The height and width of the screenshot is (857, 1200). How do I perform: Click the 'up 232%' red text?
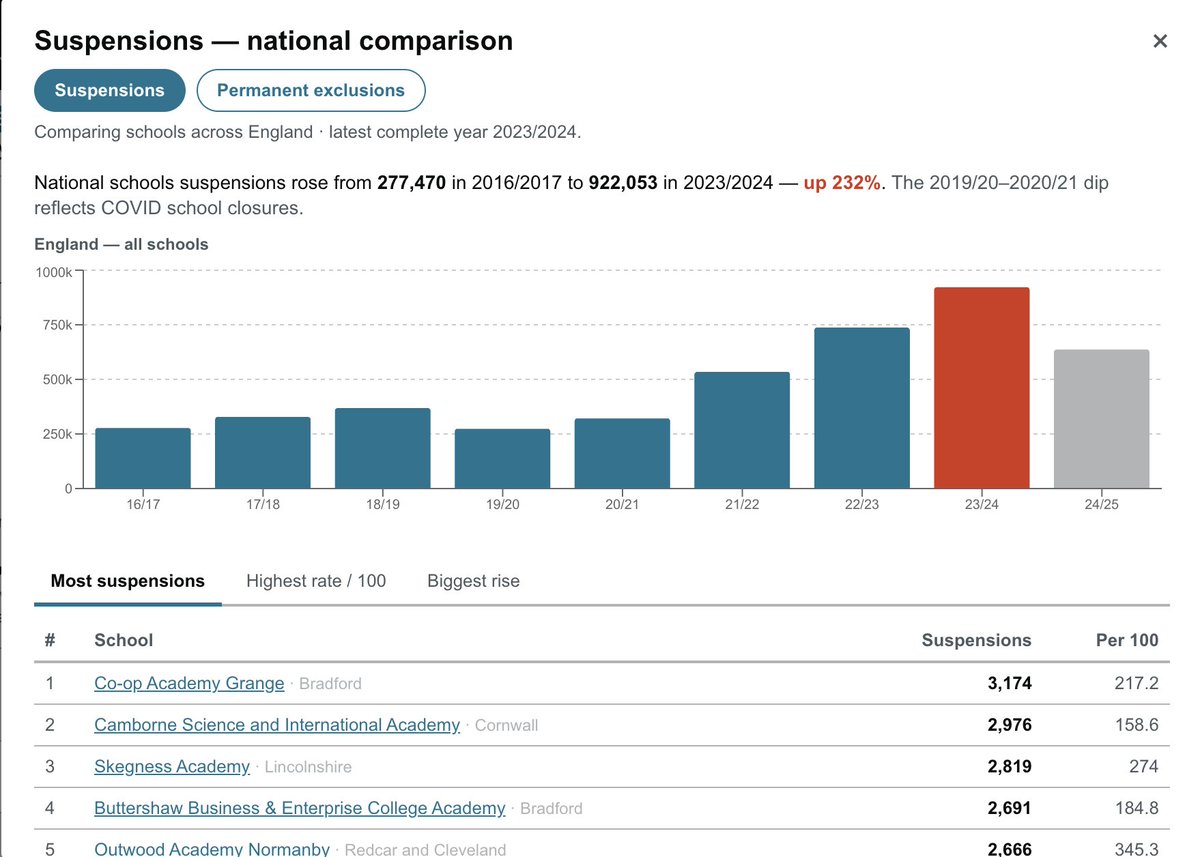click(x=843, y=183)
